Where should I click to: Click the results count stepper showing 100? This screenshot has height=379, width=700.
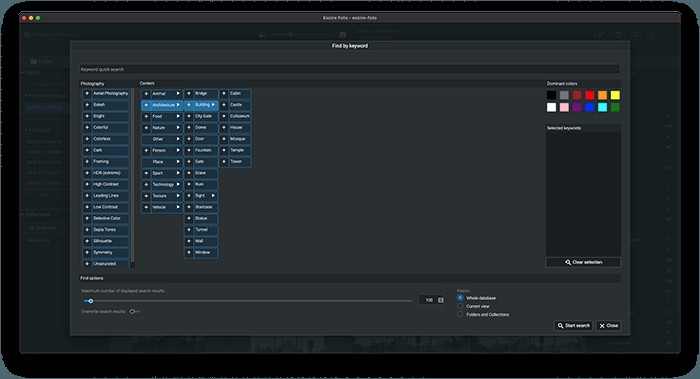432,300
